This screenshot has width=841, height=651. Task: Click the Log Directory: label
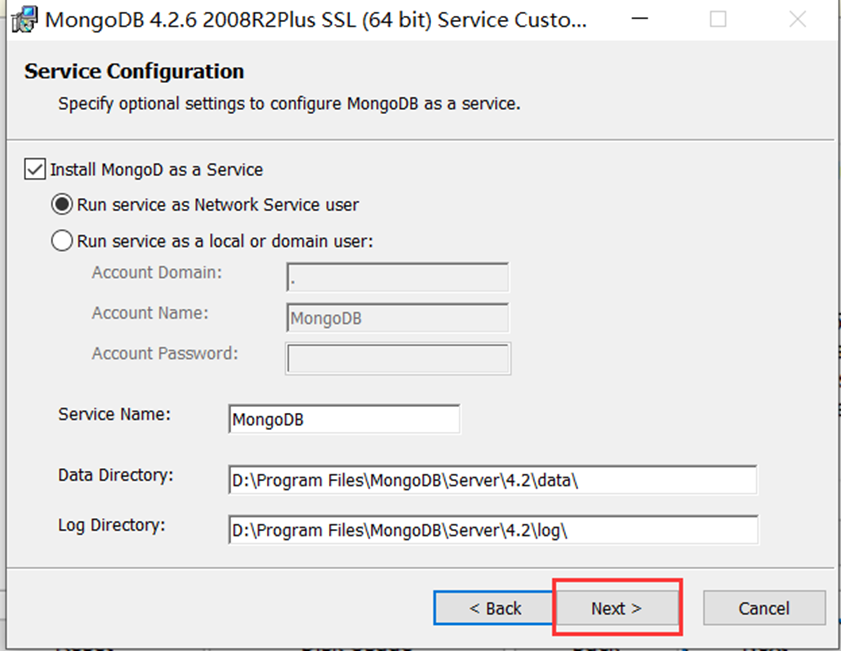tap(112, 526)
